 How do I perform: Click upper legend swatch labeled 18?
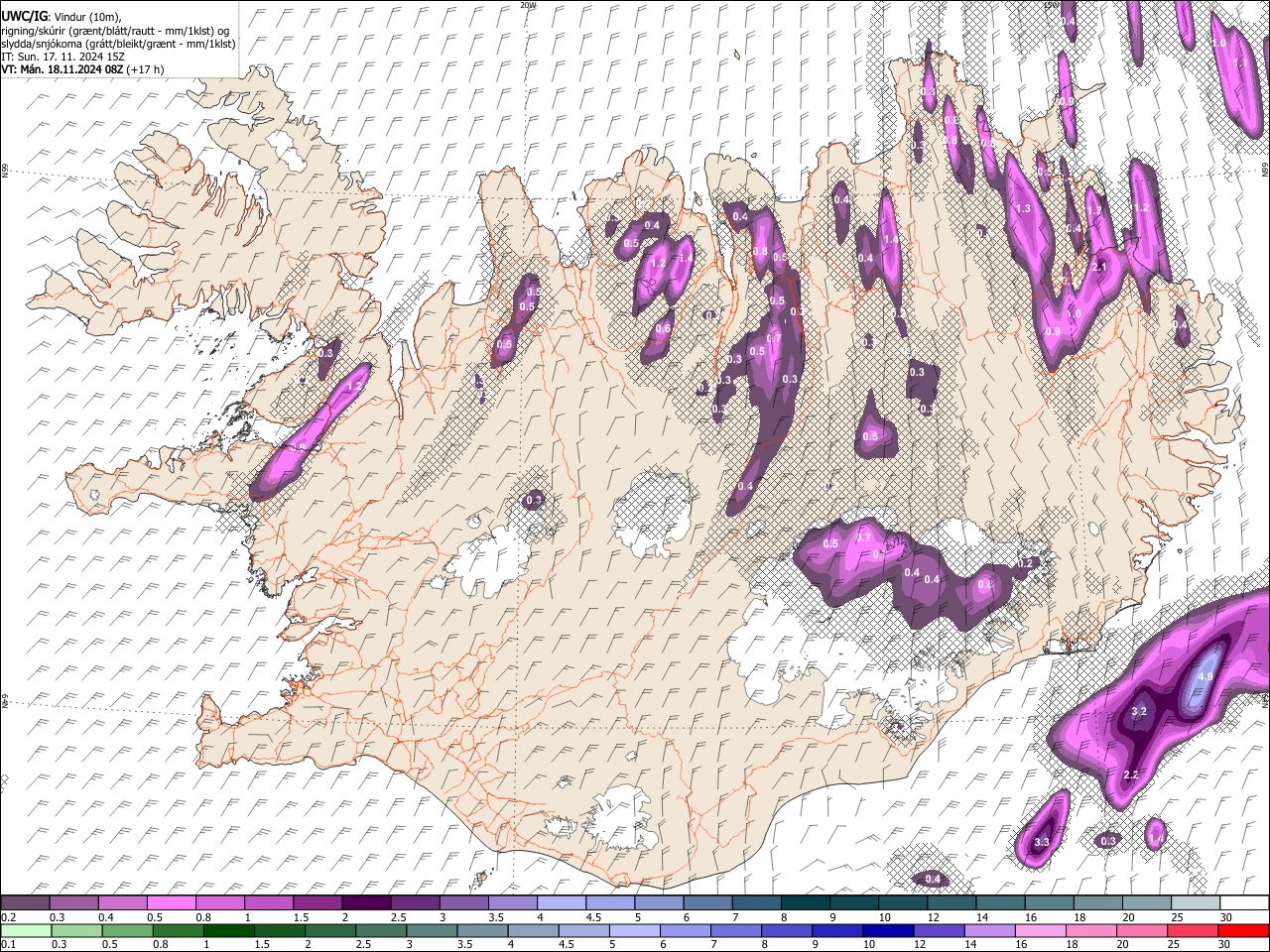point(1098,902)
